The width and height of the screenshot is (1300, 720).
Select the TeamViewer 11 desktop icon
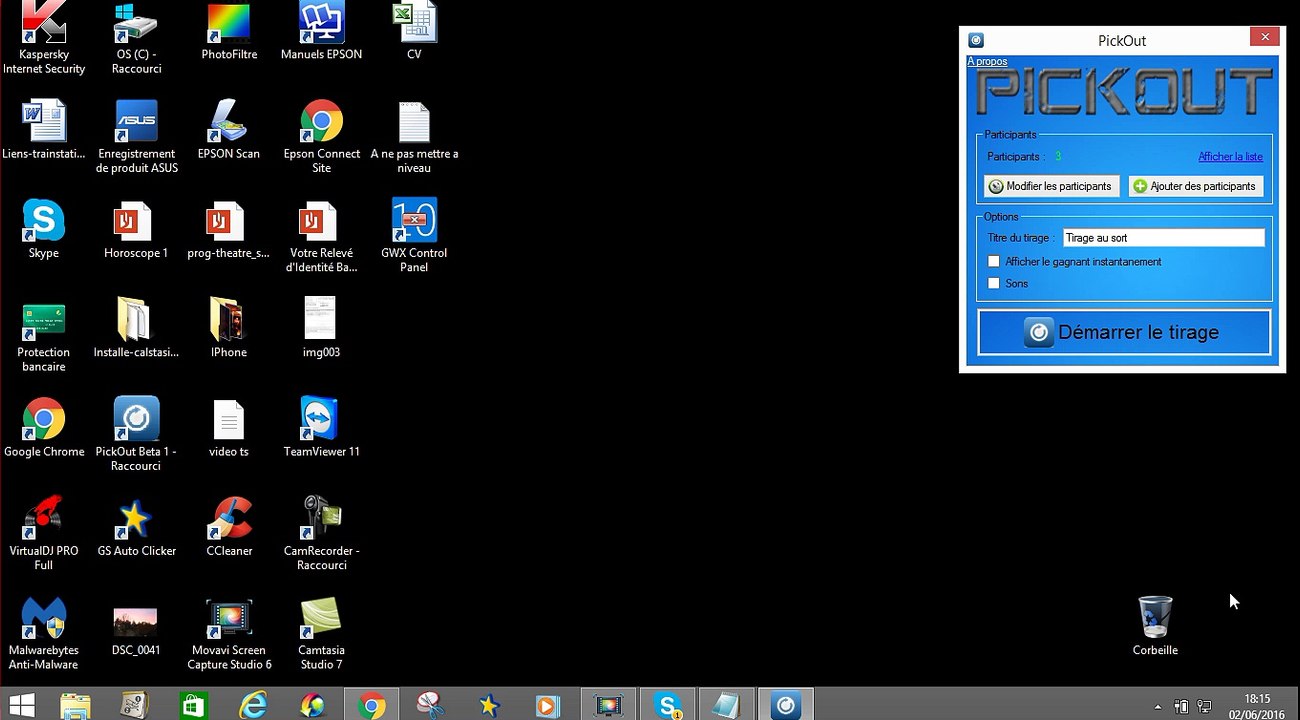[321, 427]
